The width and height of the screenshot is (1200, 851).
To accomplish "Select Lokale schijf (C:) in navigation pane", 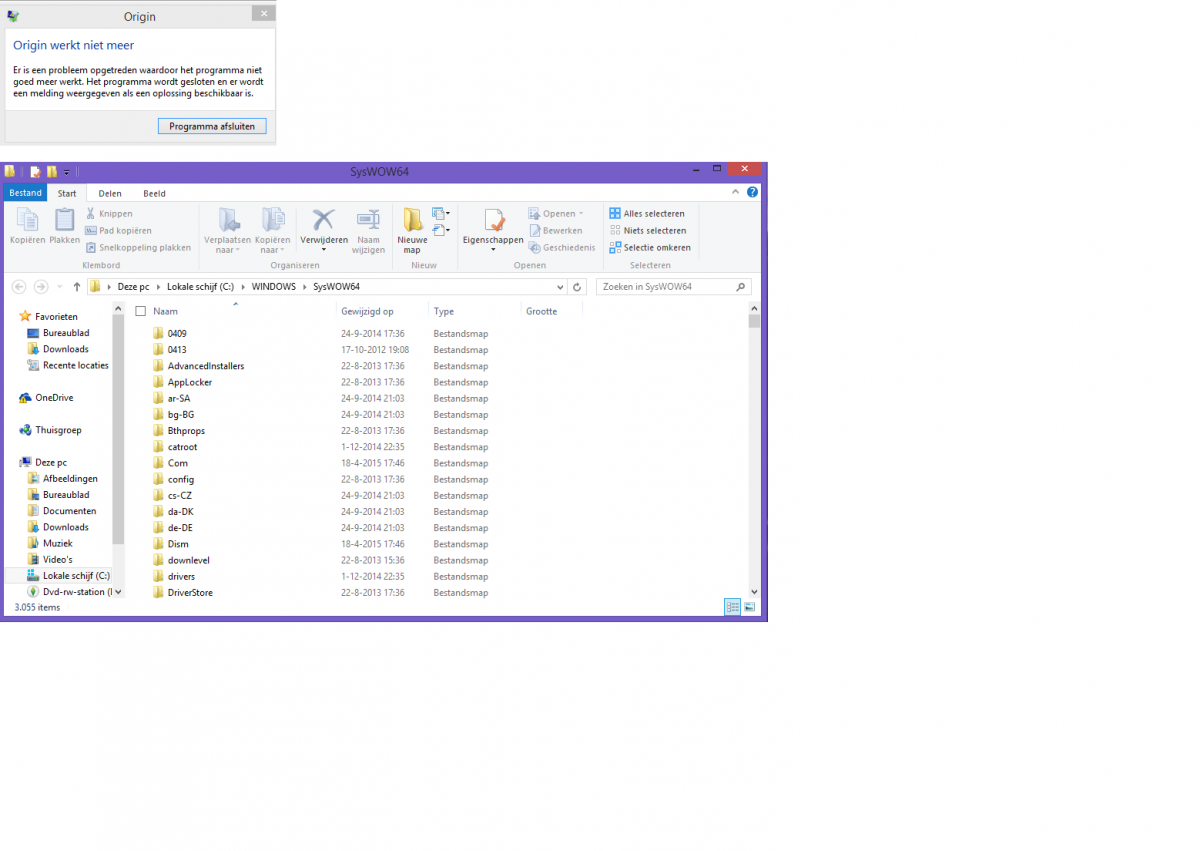I will click(68, 576).
